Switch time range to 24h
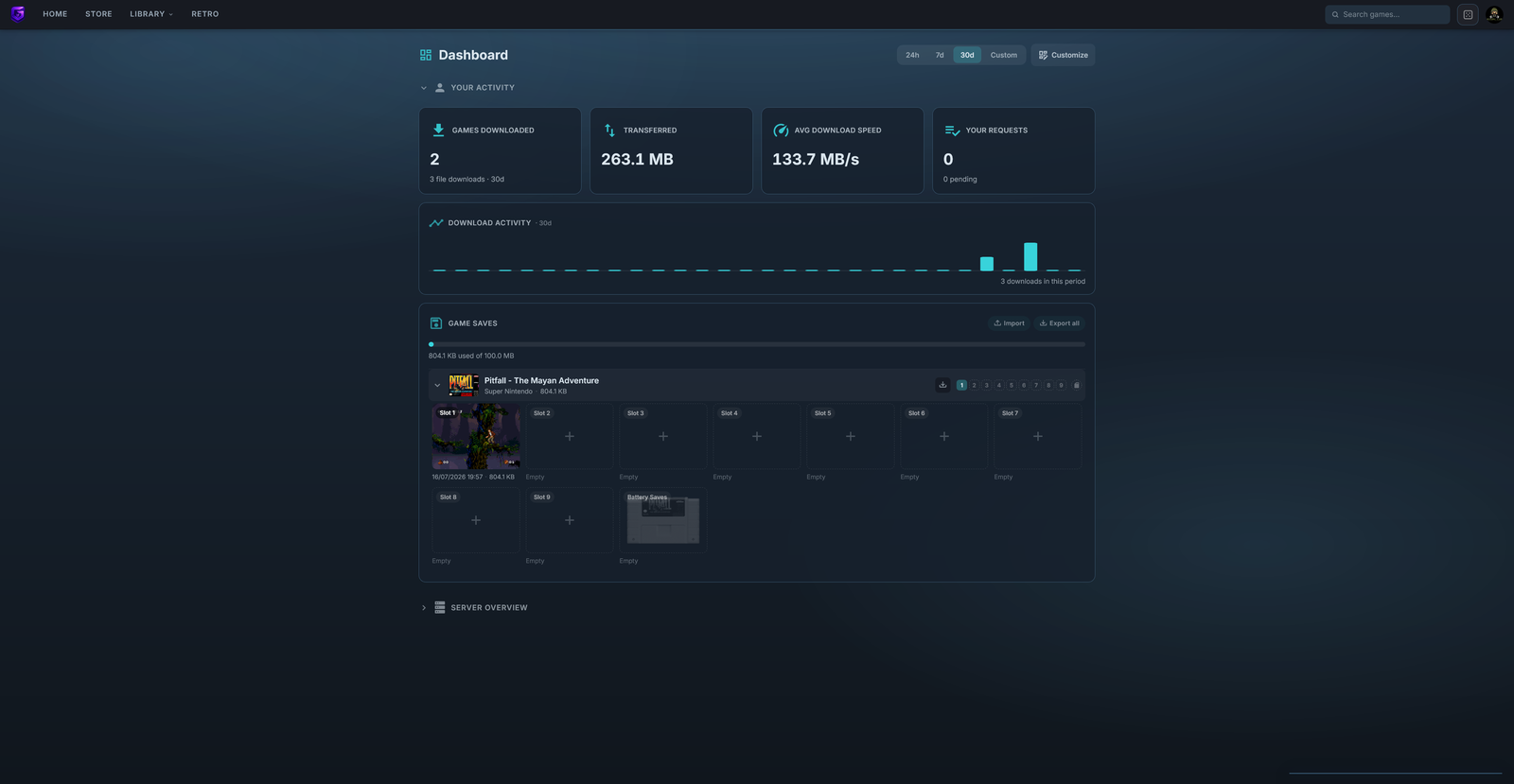 tap(912, 55)
